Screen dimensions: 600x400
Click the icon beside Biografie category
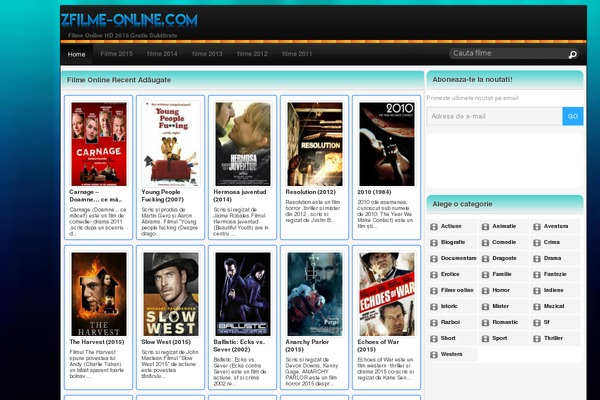[x=434, y=243]
